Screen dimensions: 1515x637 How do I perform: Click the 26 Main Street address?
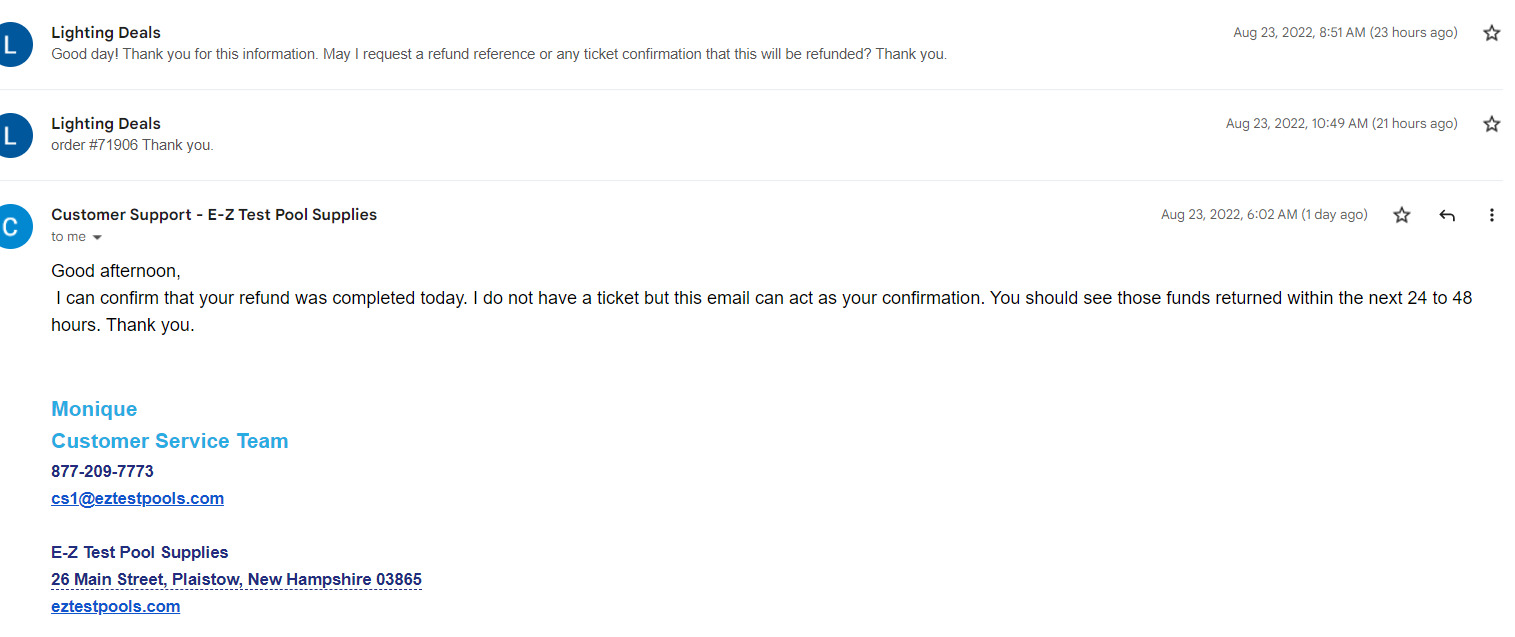(236, 579)
